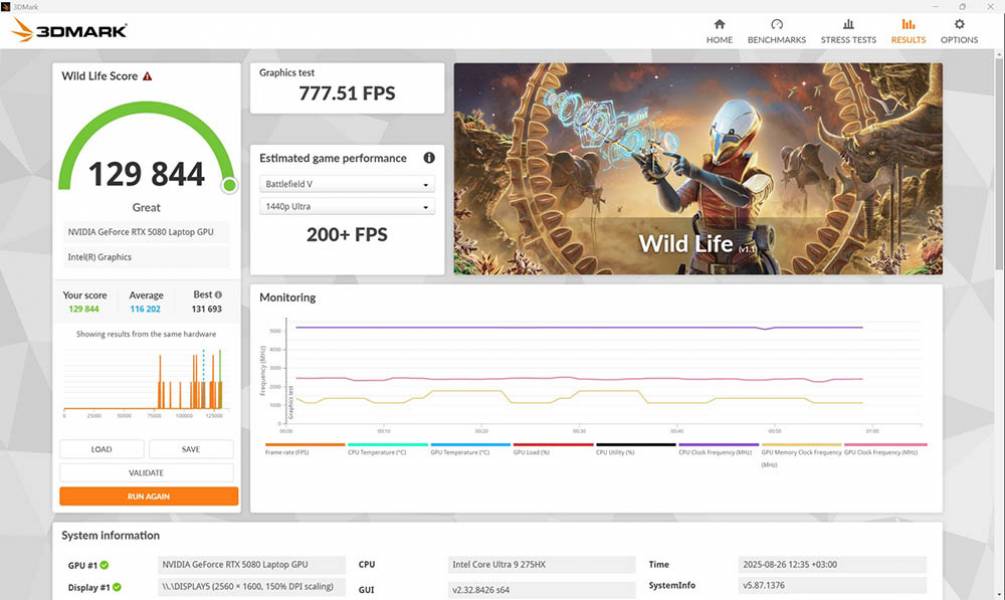Toggle CPU Temperature series in monitoring legend
Screen dimensions: 1005x600
coord(377,452)
